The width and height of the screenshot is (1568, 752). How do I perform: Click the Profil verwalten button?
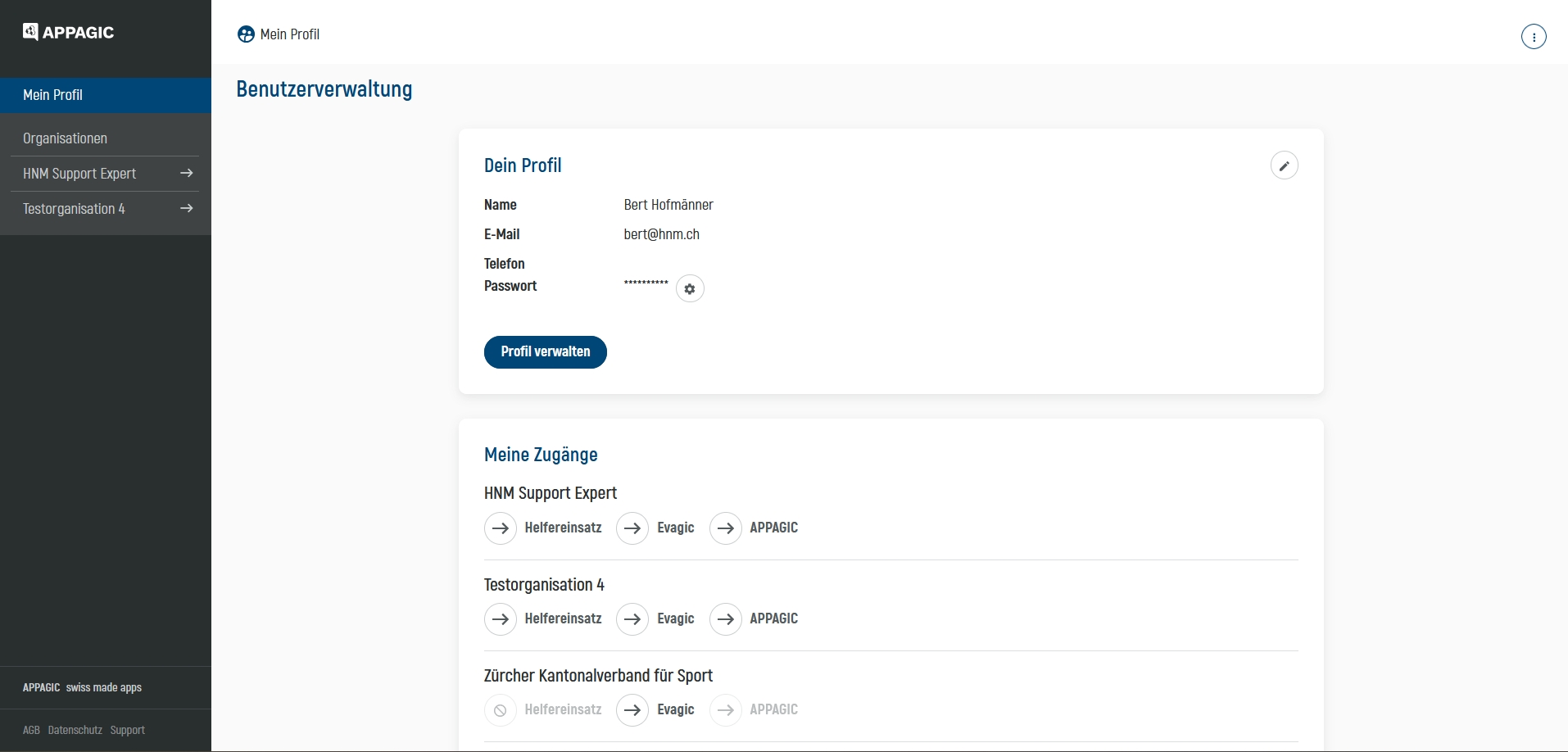coord(545,352)
